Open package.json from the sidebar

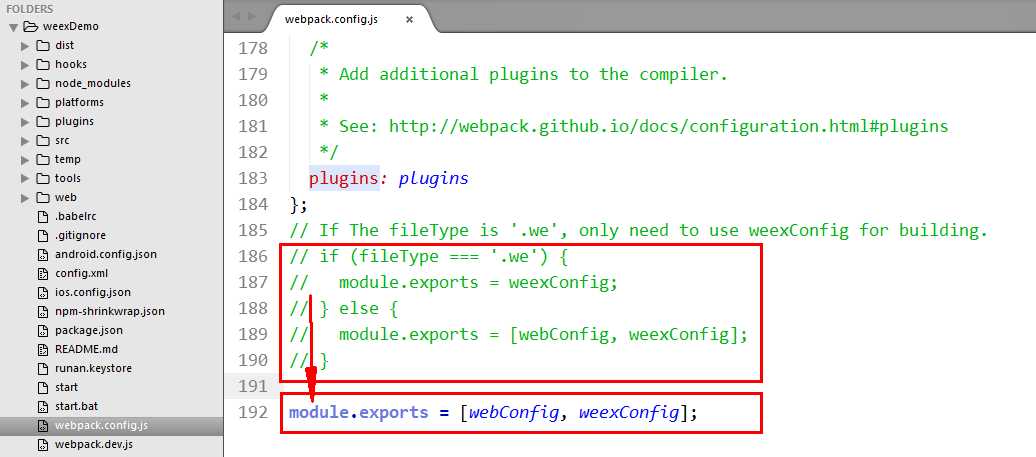tap(89, 330)
